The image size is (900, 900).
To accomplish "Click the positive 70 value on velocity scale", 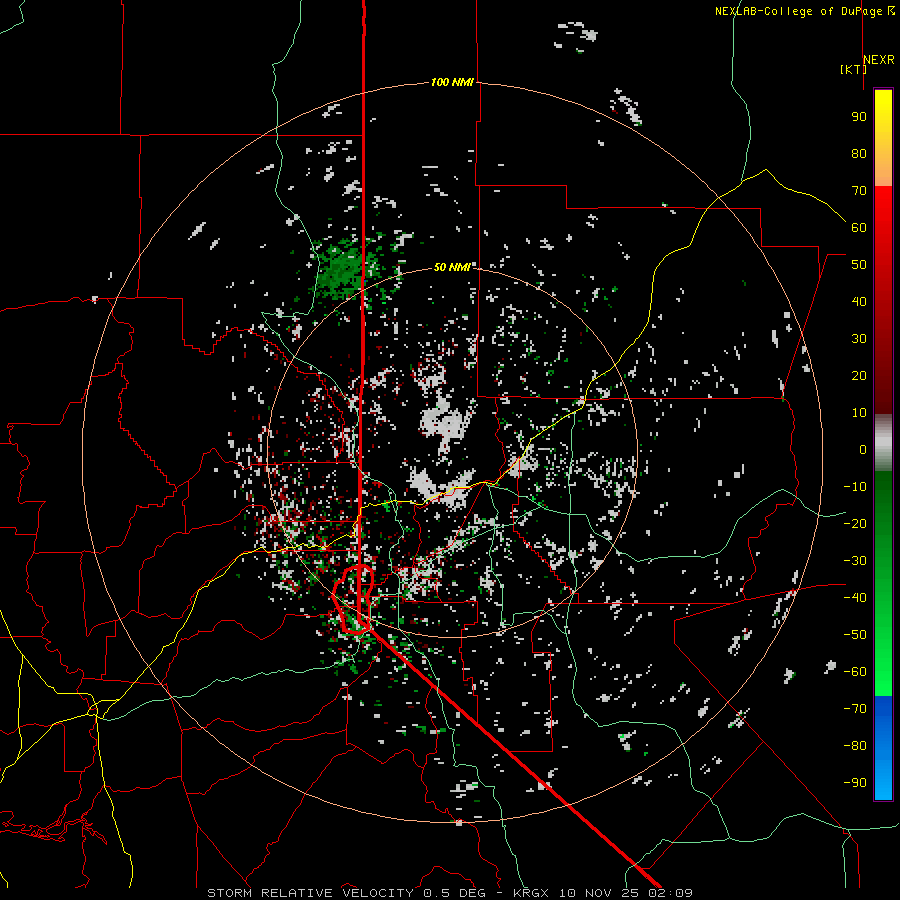I will tap(859, 191).
